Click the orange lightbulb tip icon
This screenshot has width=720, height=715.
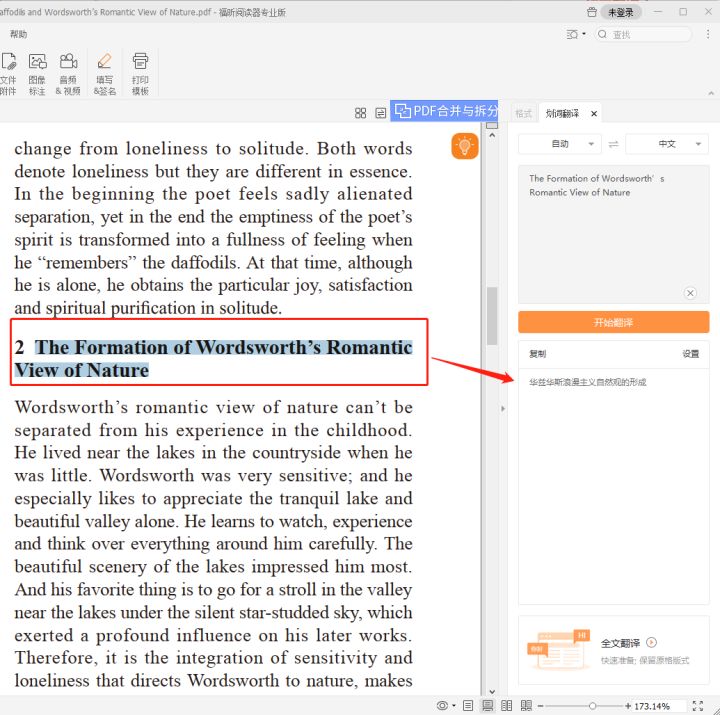(x=464, y=146)
